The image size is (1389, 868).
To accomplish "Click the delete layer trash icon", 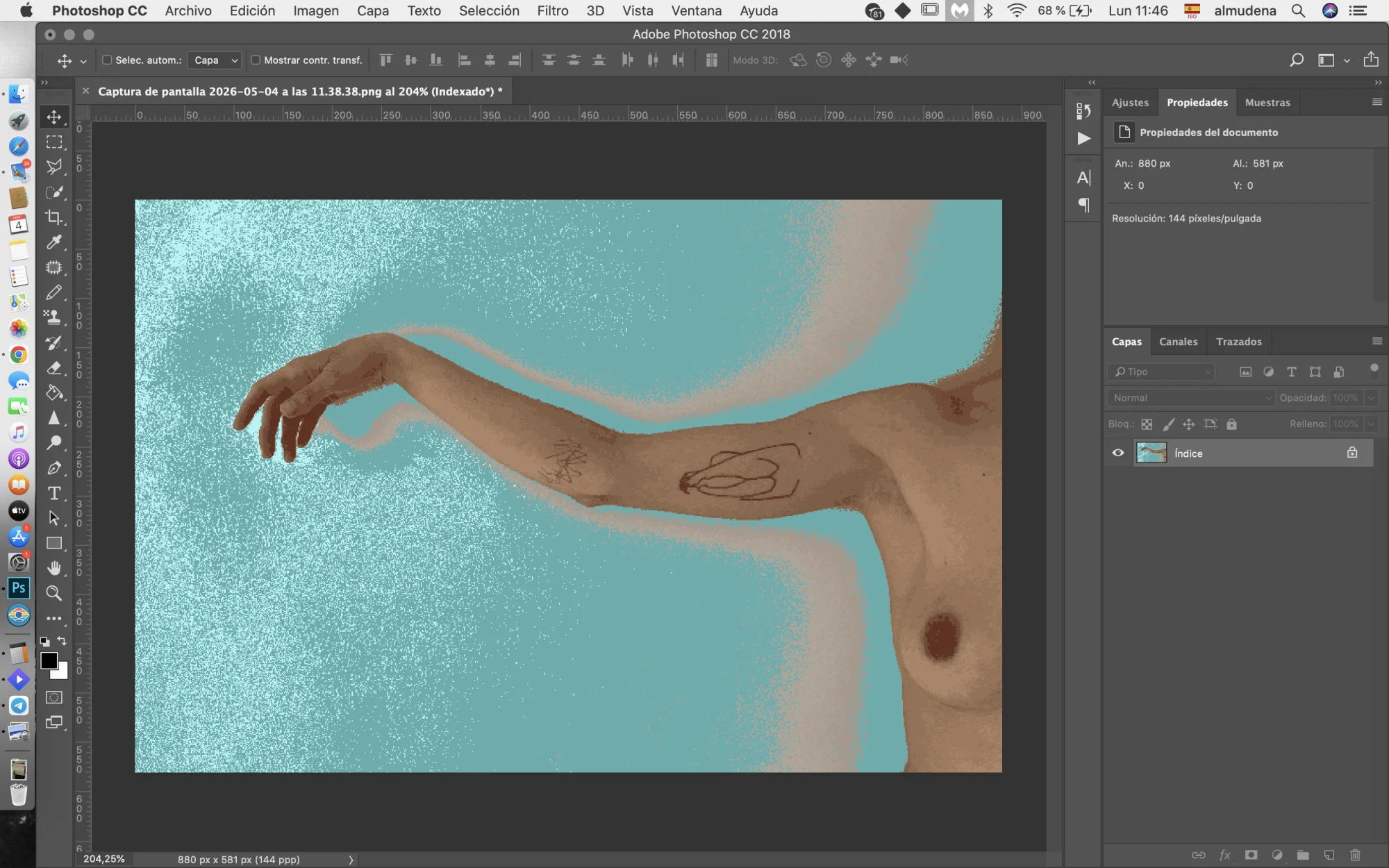I will pyautogui.click(x=1355, y=855).
